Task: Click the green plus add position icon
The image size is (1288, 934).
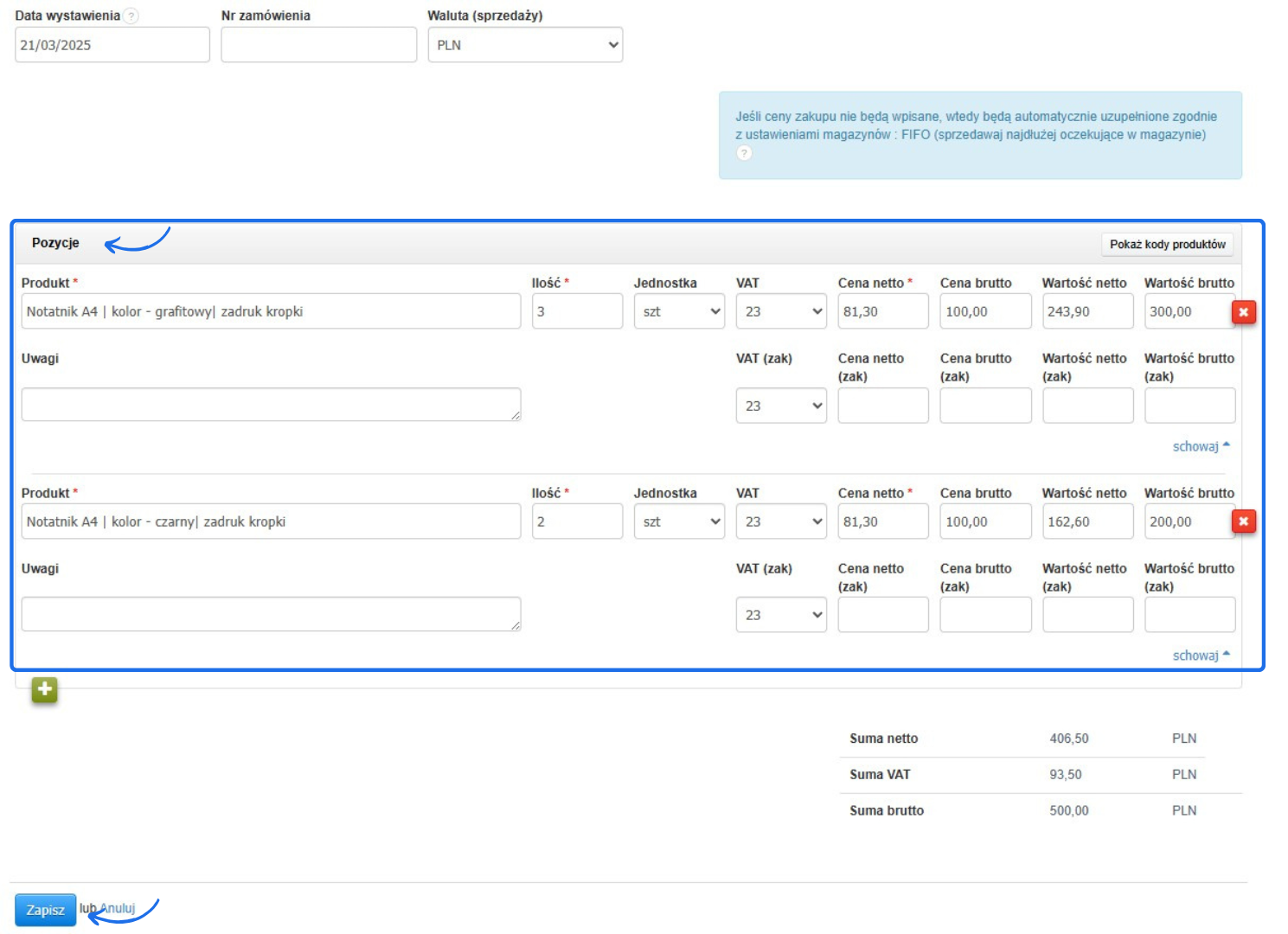Action: (44, 690)
